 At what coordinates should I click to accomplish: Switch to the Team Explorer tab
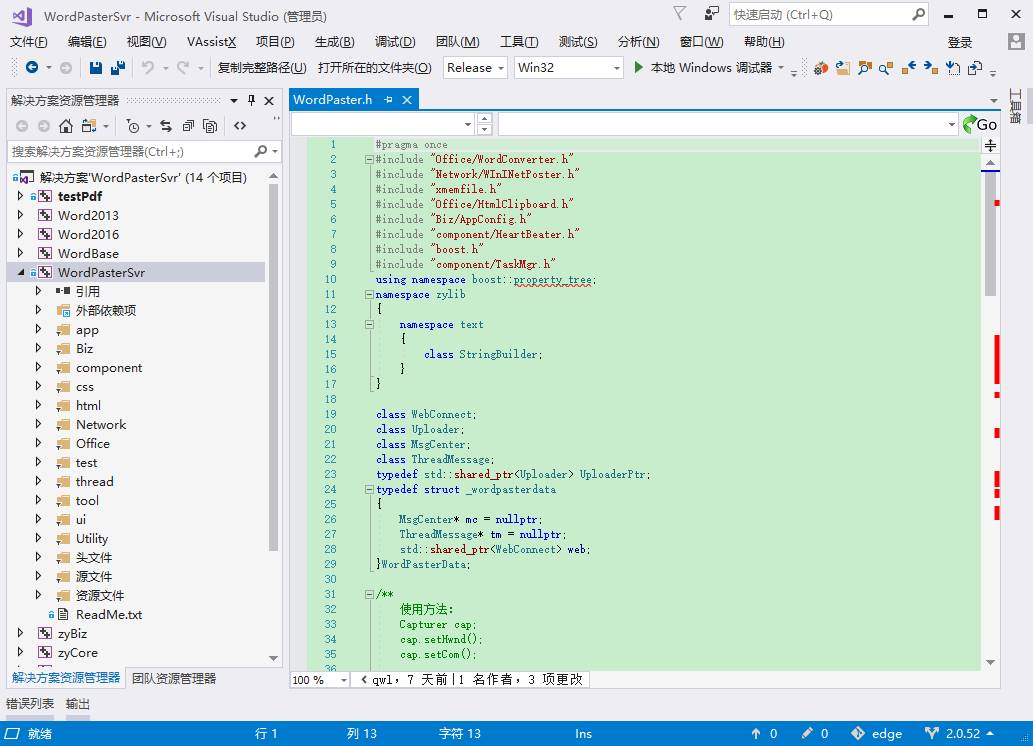174,678
